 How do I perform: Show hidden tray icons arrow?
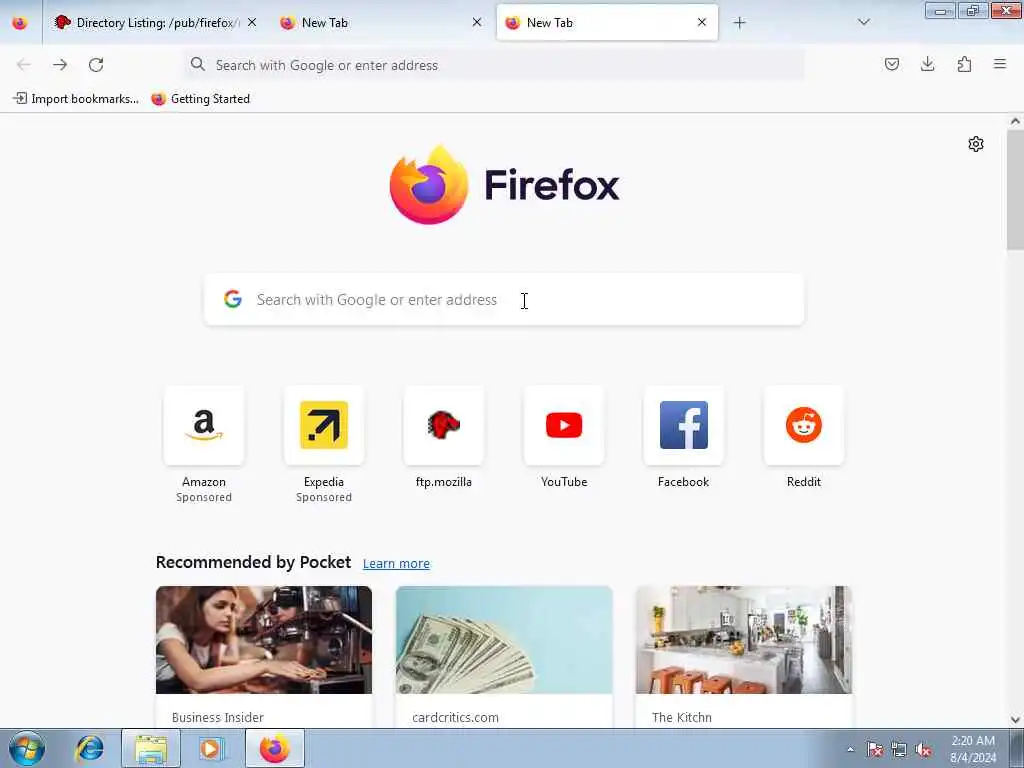point(850,750)
